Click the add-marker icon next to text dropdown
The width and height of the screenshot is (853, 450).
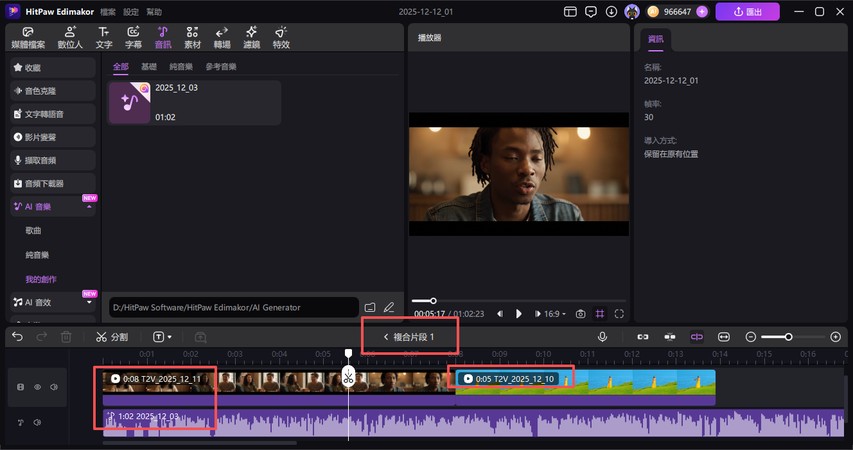tap(200, 337)
